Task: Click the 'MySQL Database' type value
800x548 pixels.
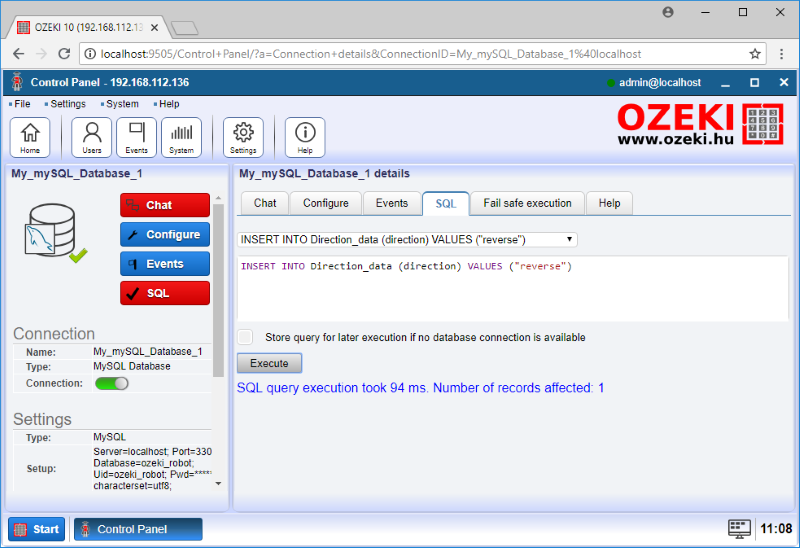Action: (x=132, y=366)
